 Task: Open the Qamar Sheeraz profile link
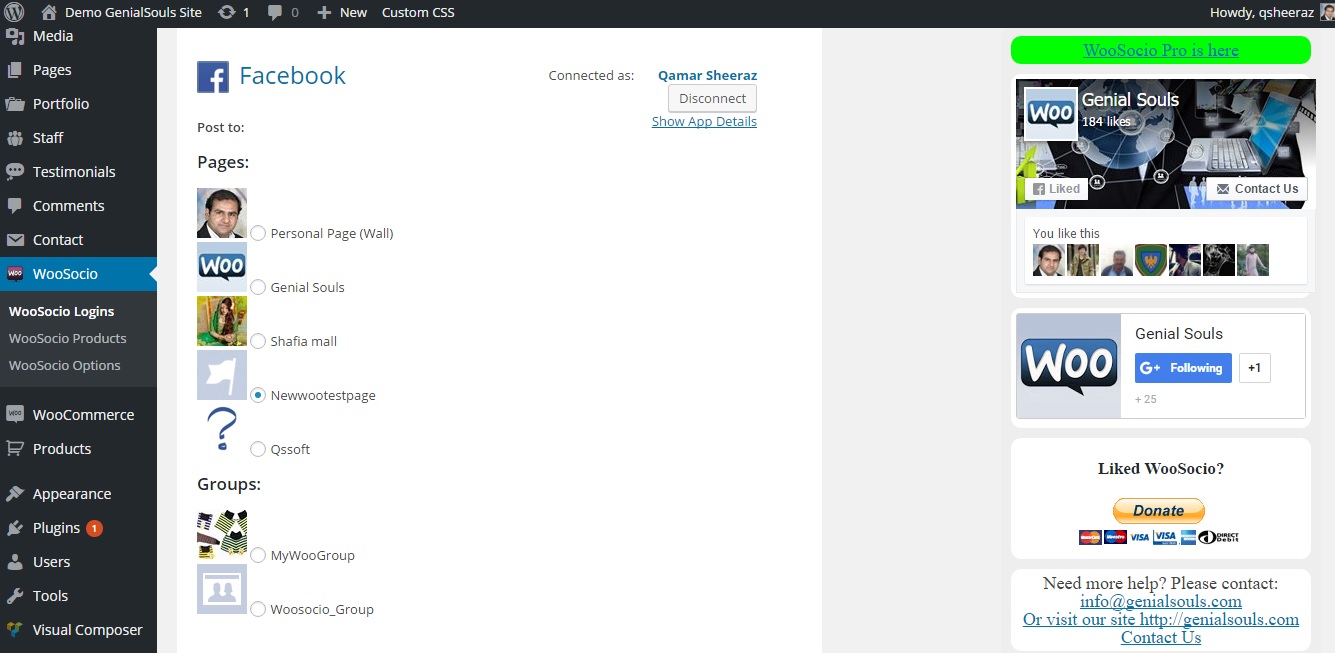click(x=707, y=75)
